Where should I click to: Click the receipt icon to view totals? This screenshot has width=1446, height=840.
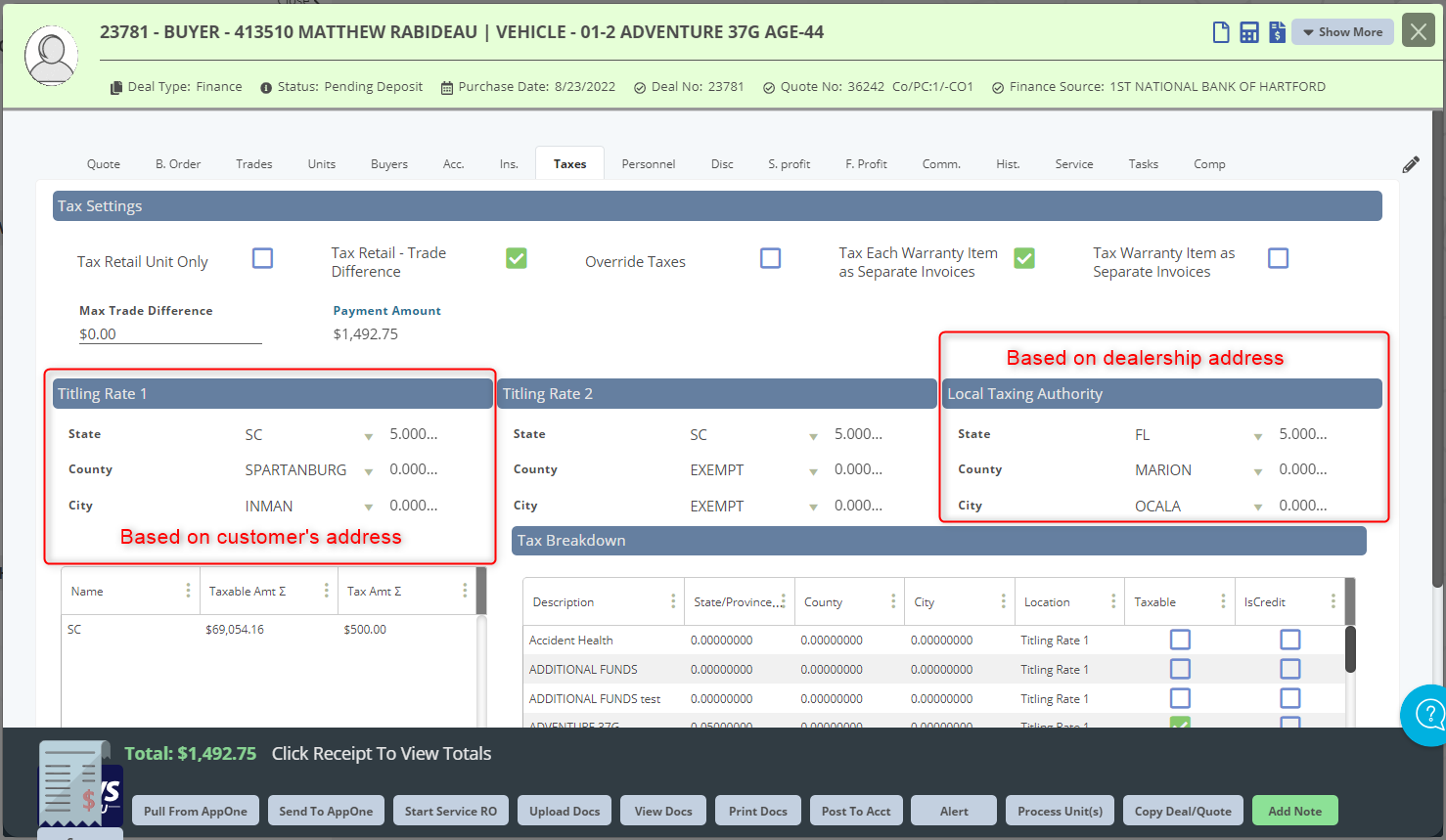pos(75,783)
